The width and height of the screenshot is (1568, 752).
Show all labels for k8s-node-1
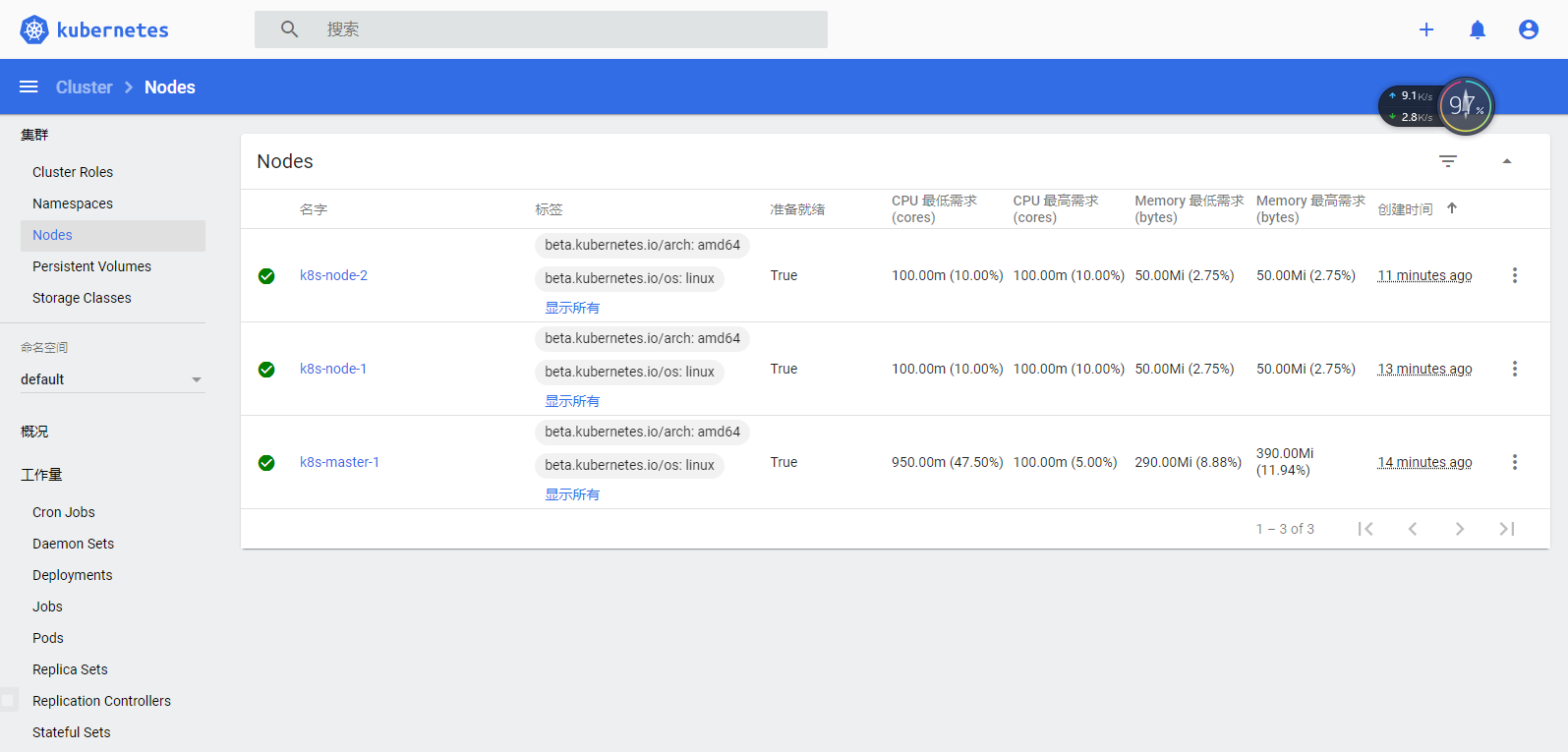coord(572,401)
